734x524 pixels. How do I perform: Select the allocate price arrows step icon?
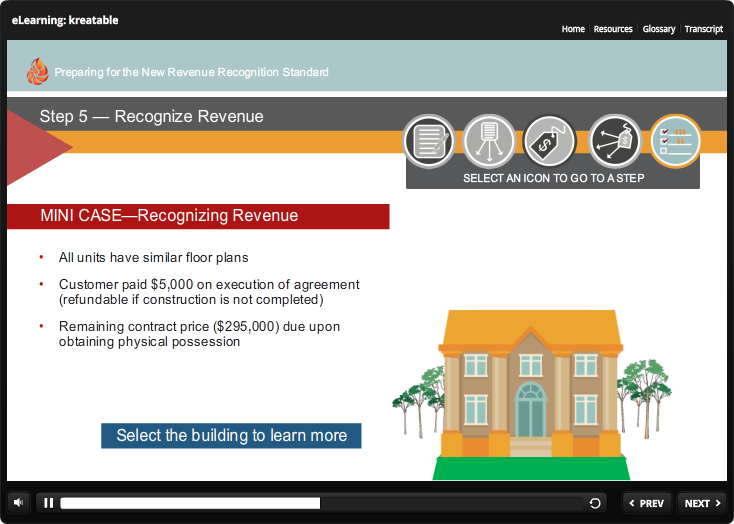coord(614,142)
